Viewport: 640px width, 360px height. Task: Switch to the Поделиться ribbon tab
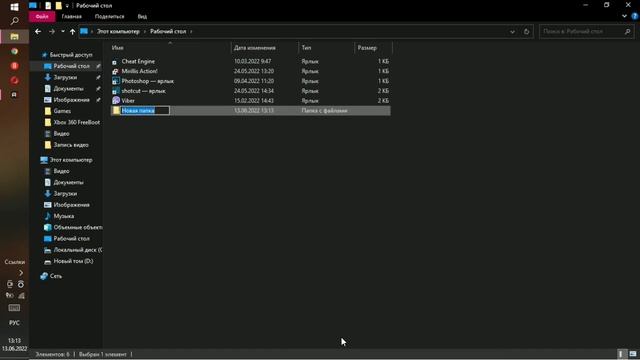pos(109,17)
